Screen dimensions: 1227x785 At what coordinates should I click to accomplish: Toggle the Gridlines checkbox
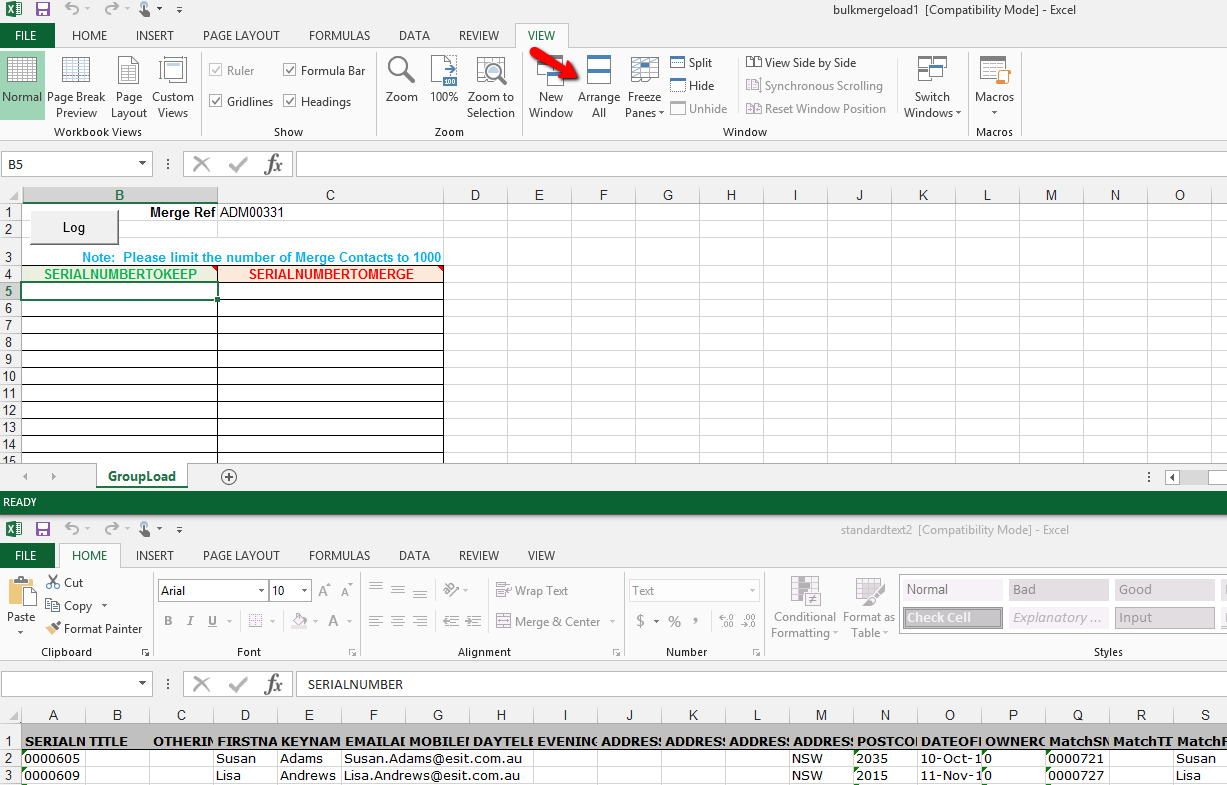(216, 102)
